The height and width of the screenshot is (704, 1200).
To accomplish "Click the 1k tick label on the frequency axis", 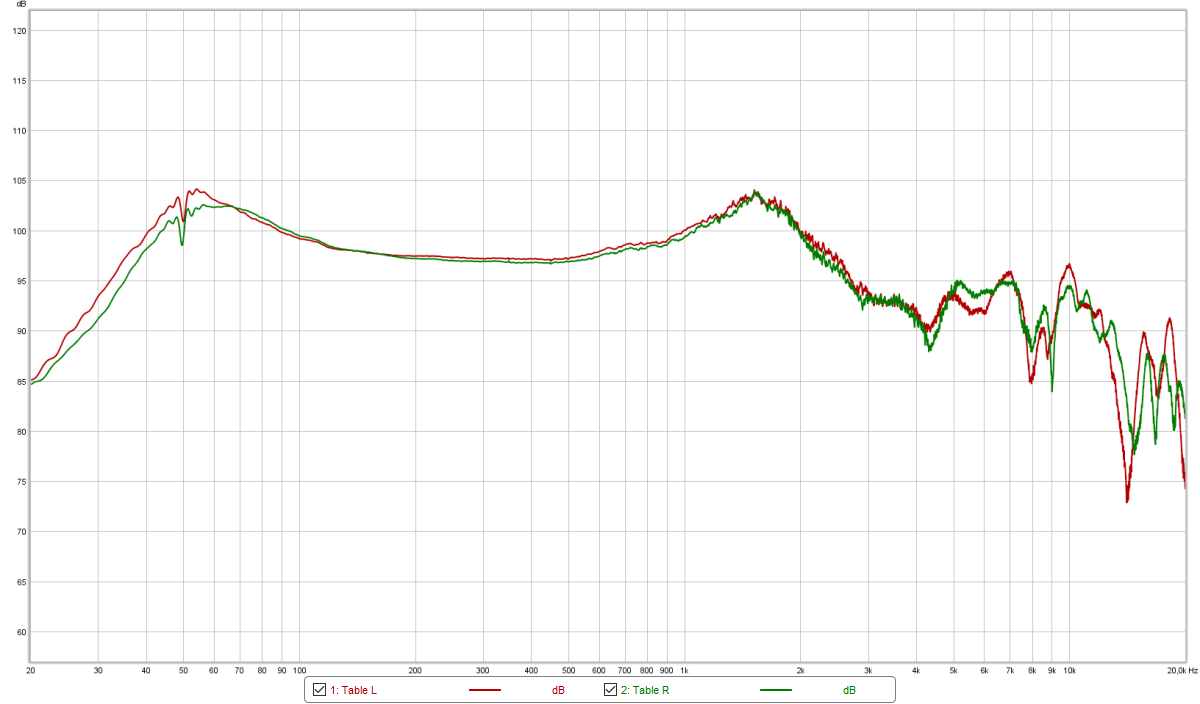I will pos(684,670).
